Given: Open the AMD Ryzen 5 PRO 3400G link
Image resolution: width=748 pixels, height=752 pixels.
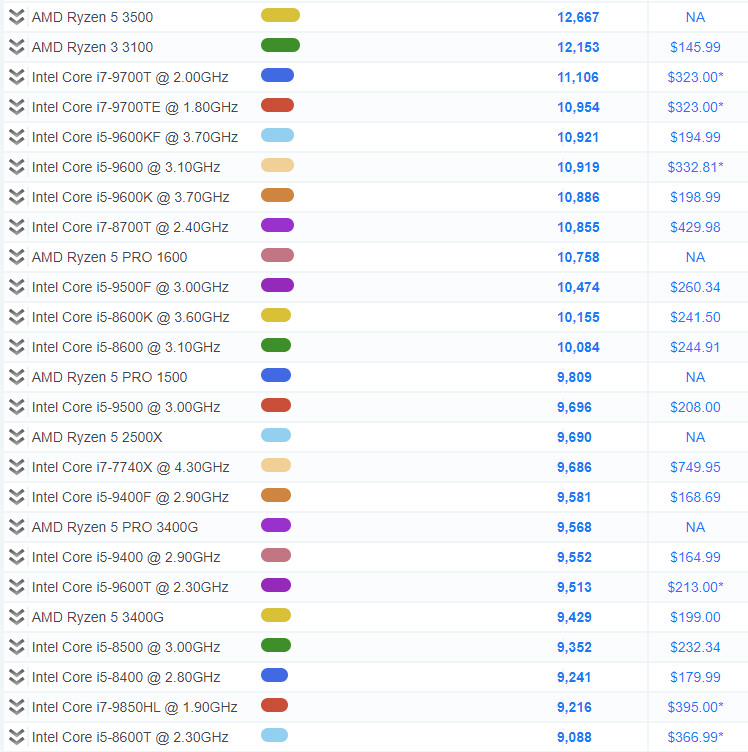Looking at the screenshot, I should tap(115, 527).
